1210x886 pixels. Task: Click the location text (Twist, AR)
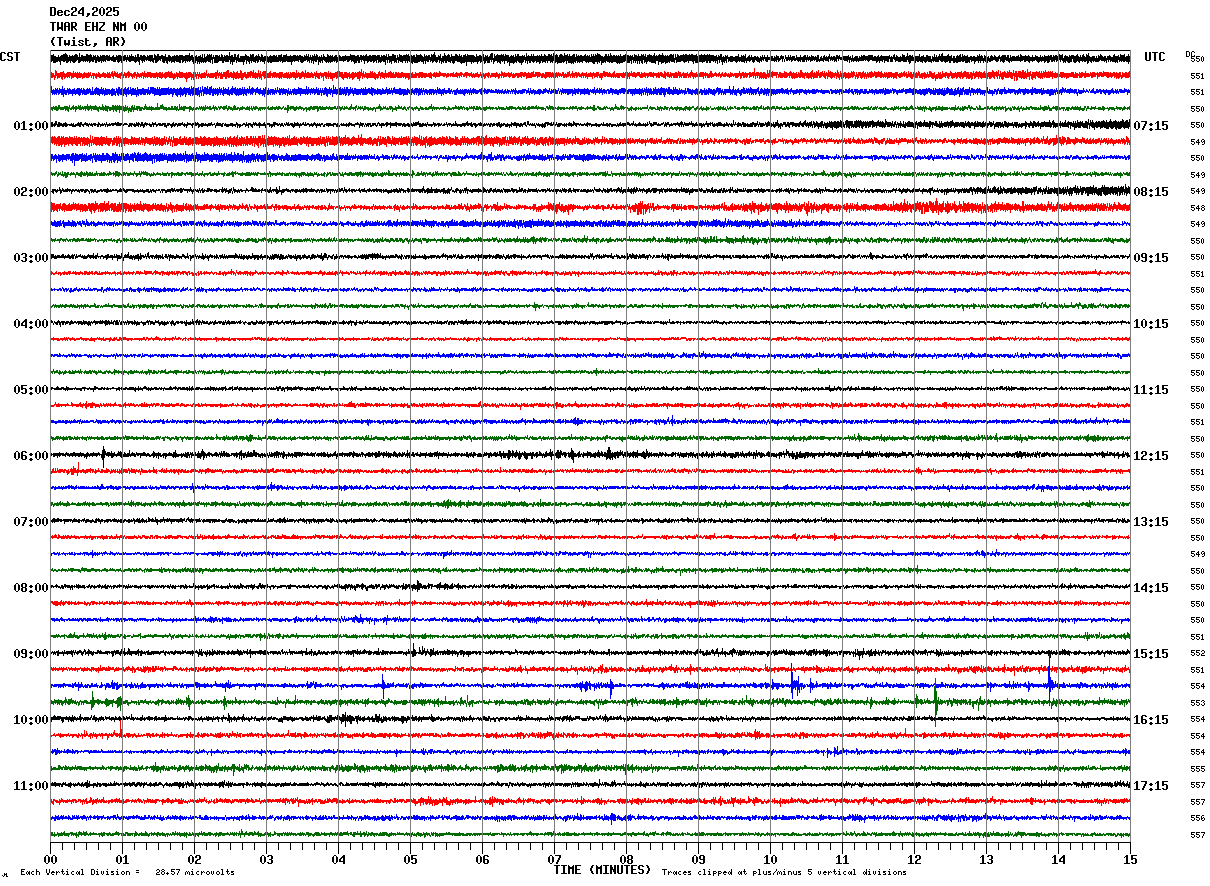click(88, 42)
